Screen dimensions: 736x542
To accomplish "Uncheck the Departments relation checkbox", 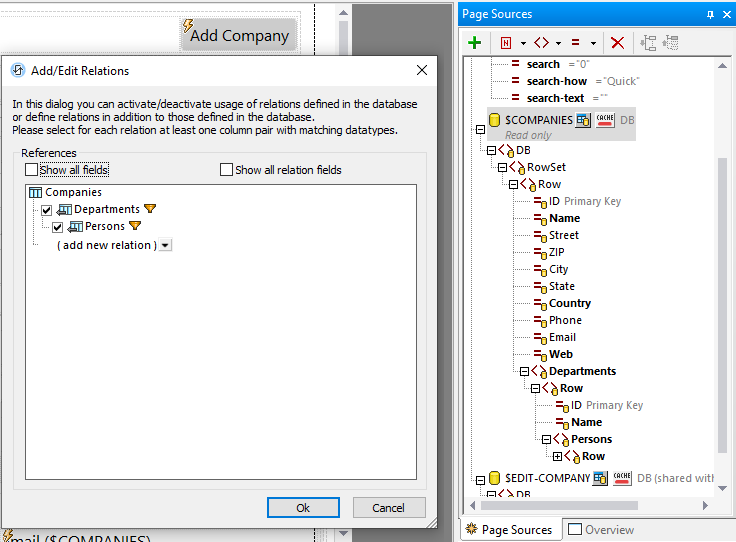I will (47, 210).
